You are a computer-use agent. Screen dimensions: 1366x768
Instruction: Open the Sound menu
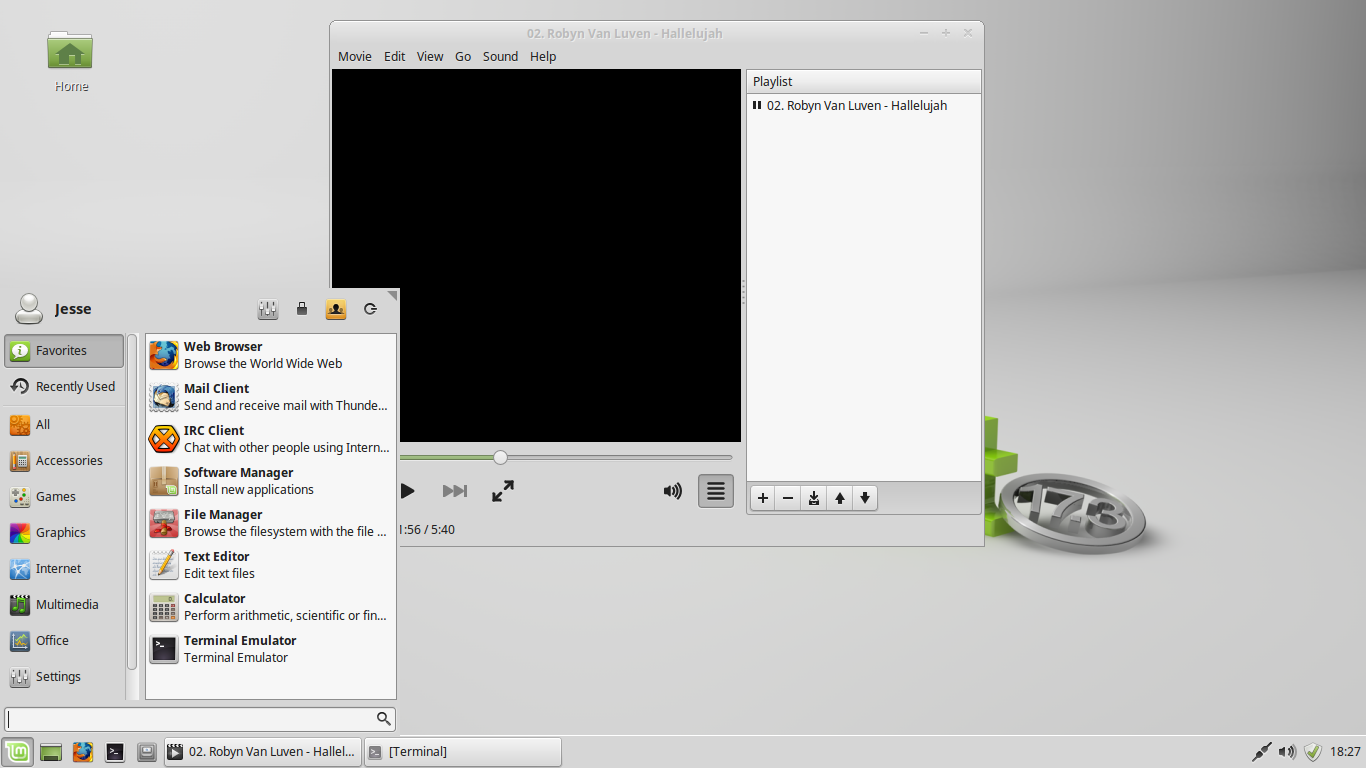coord(500,56)
